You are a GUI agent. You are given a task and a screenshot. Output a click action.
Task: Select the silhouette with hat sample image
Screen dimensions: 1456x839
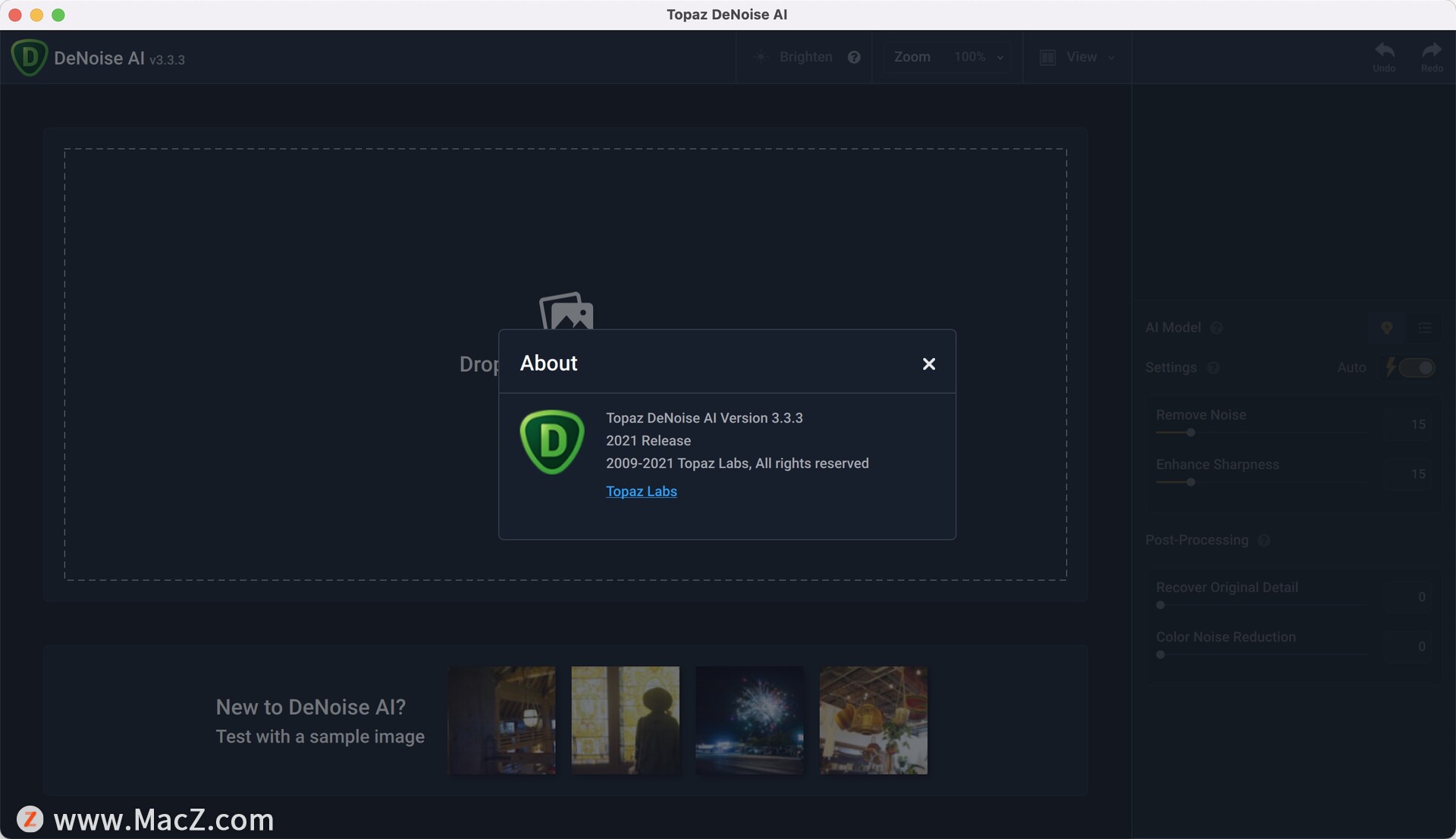click(x=625, y=720)
